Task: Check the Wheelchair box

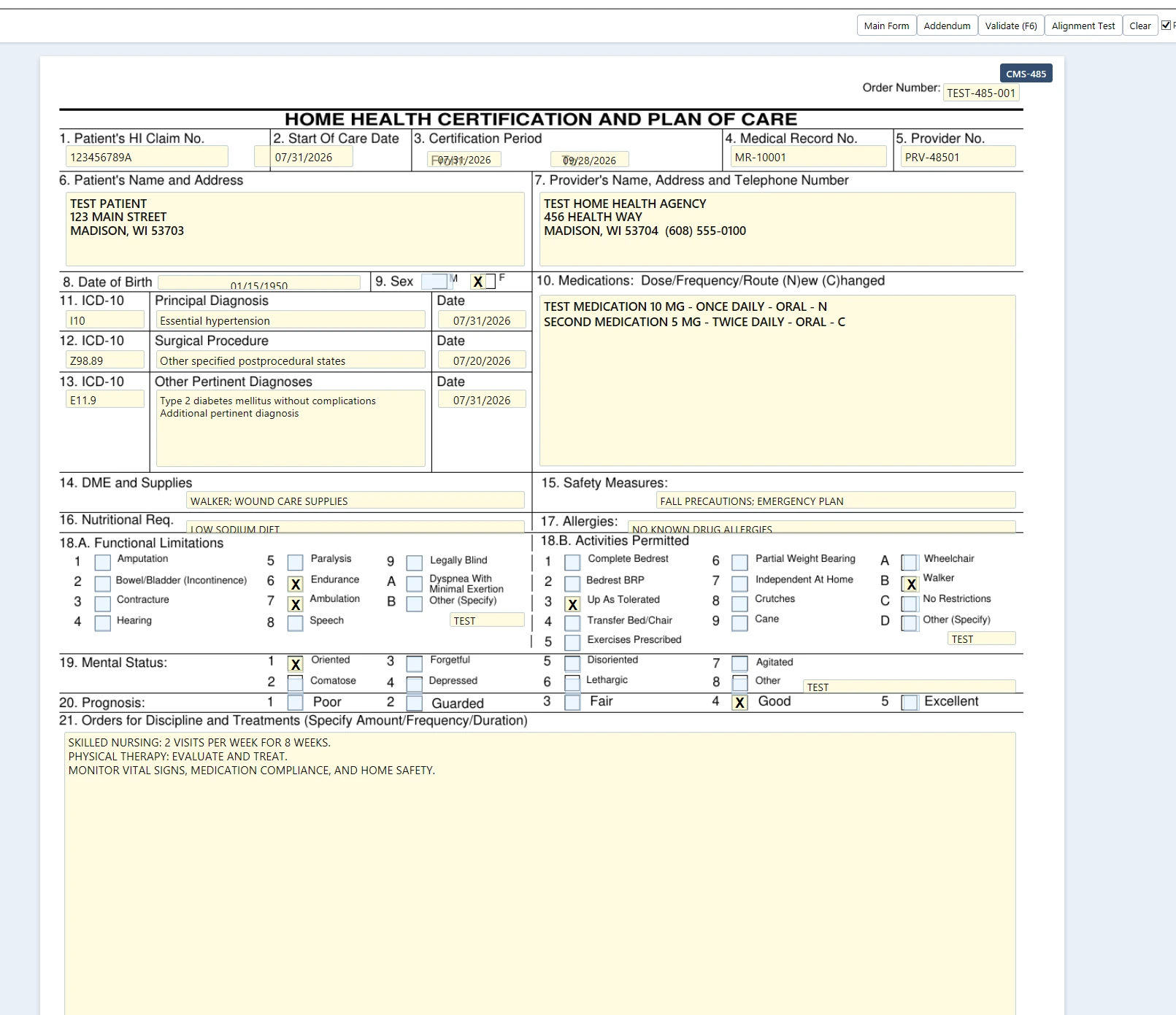Action: pos(909,563)
